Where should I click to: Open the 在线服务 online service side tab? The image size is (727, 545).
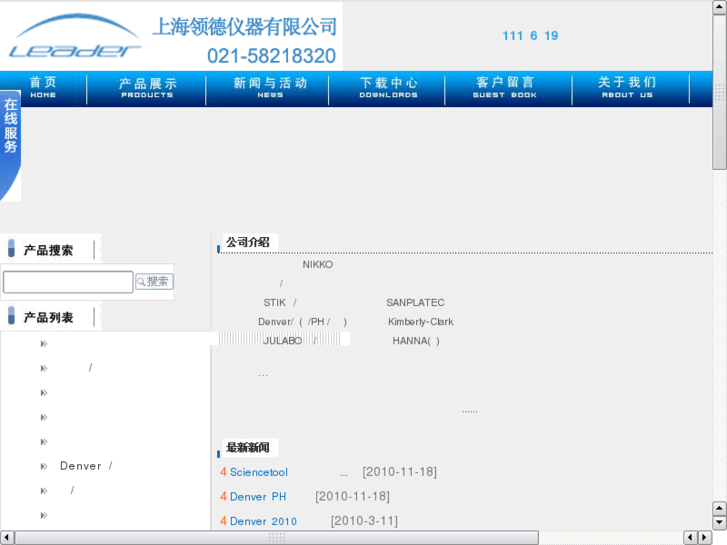pyautogui.click(x=10, y=145)
